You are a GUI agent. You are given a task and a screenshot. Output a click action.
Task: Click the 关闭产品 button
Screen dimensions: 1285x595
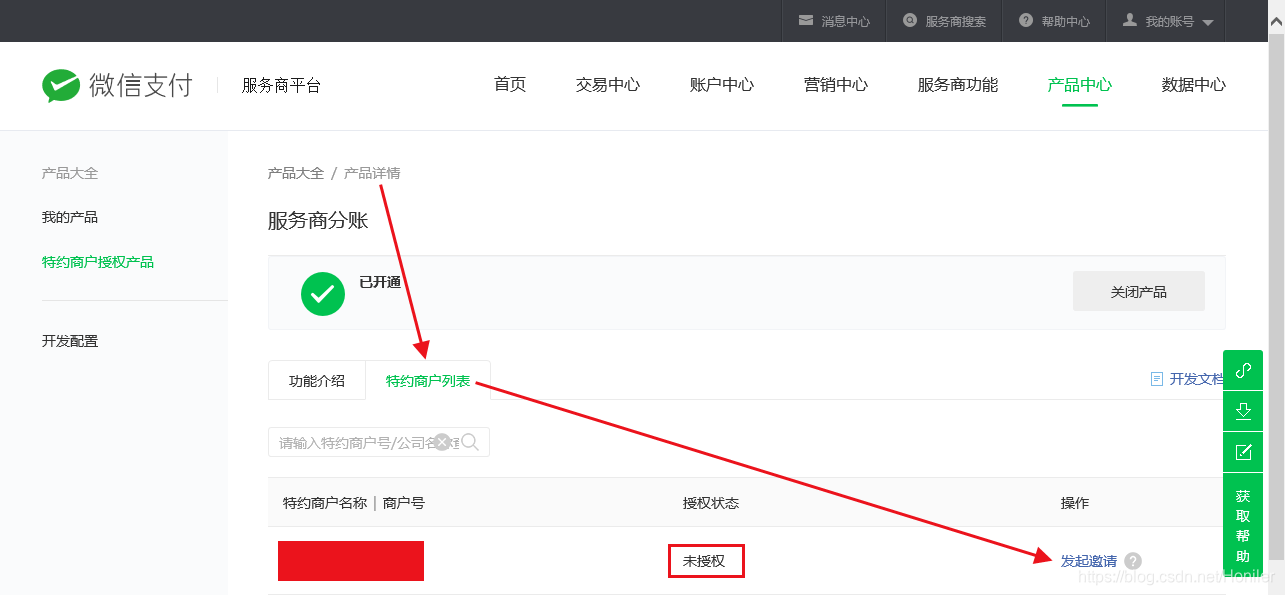pos(1138,290)
